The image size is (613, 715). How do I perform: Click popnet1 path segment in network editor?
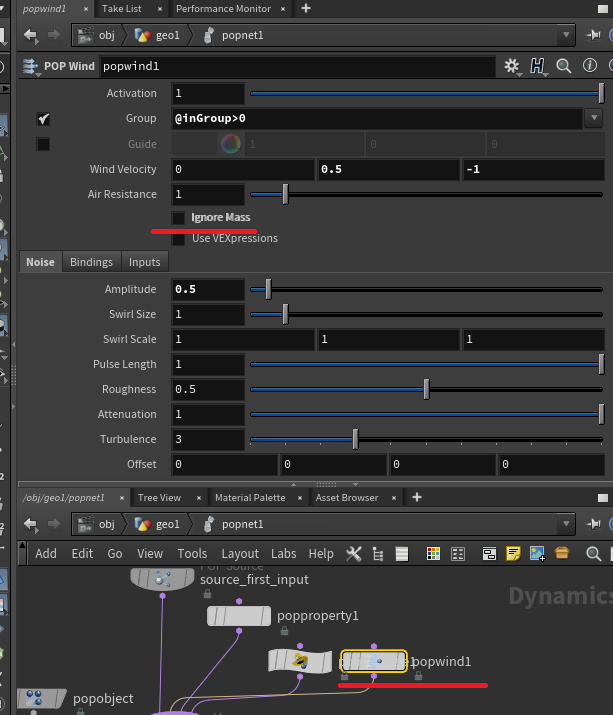click(234, 524)
